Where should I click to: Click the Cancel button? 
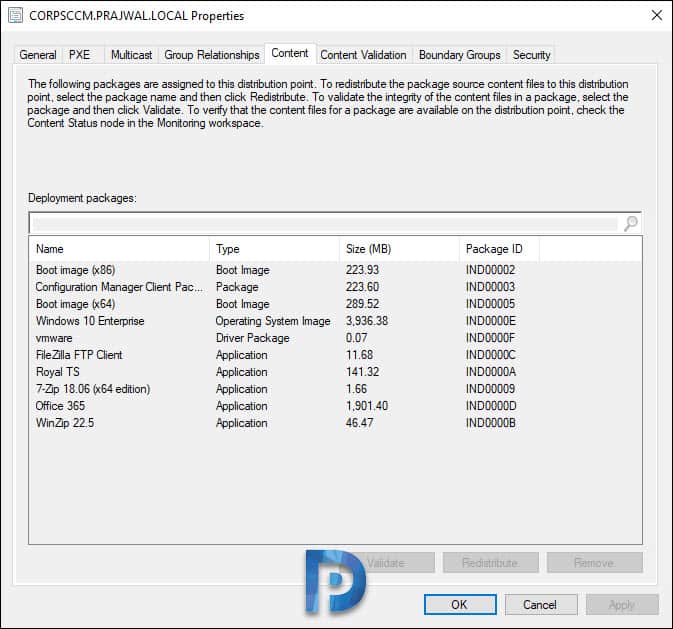[540, 605]
